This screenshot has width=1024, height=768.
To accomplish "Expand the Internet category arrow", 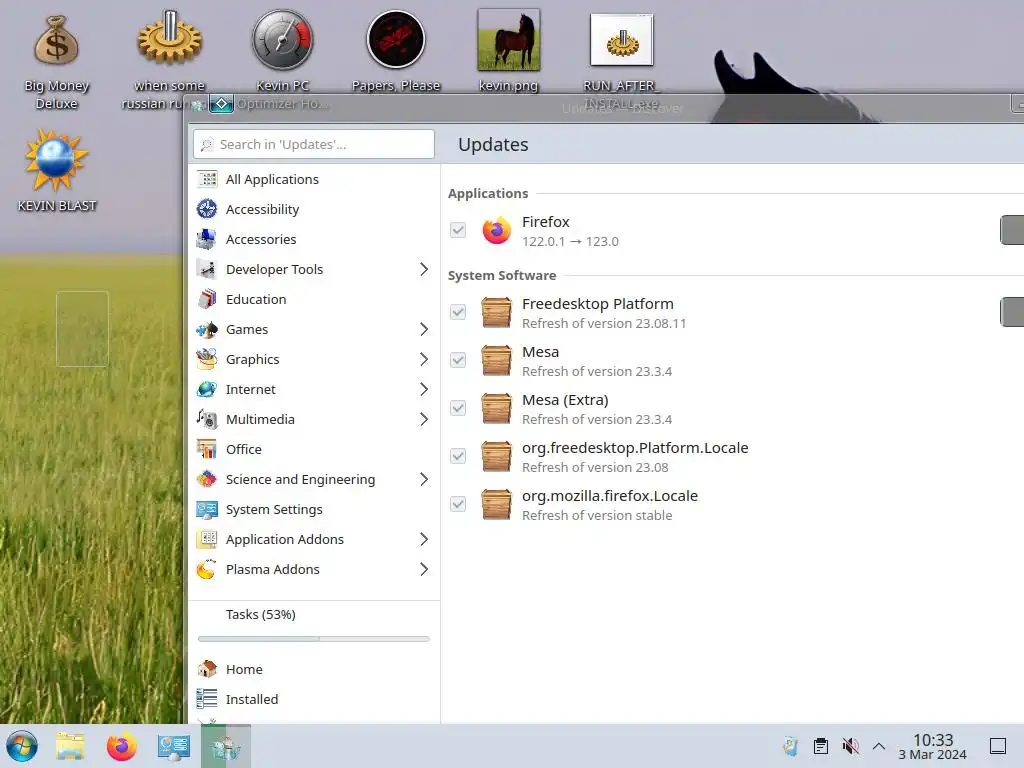I will tap(424, 389).
